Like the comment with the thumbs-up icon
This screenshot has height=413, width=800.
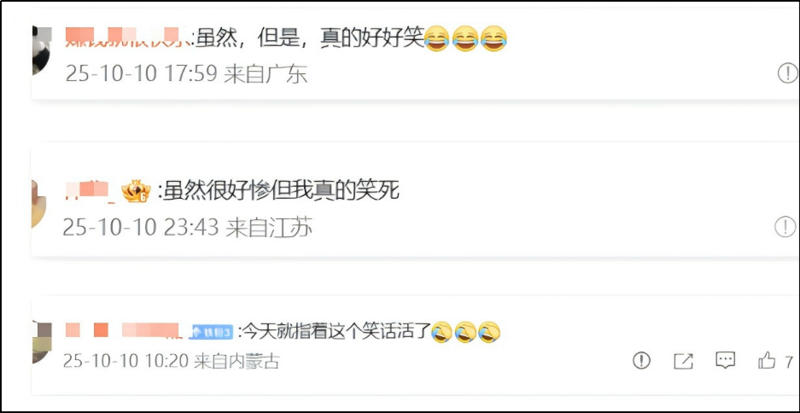[x=767, y=360]
